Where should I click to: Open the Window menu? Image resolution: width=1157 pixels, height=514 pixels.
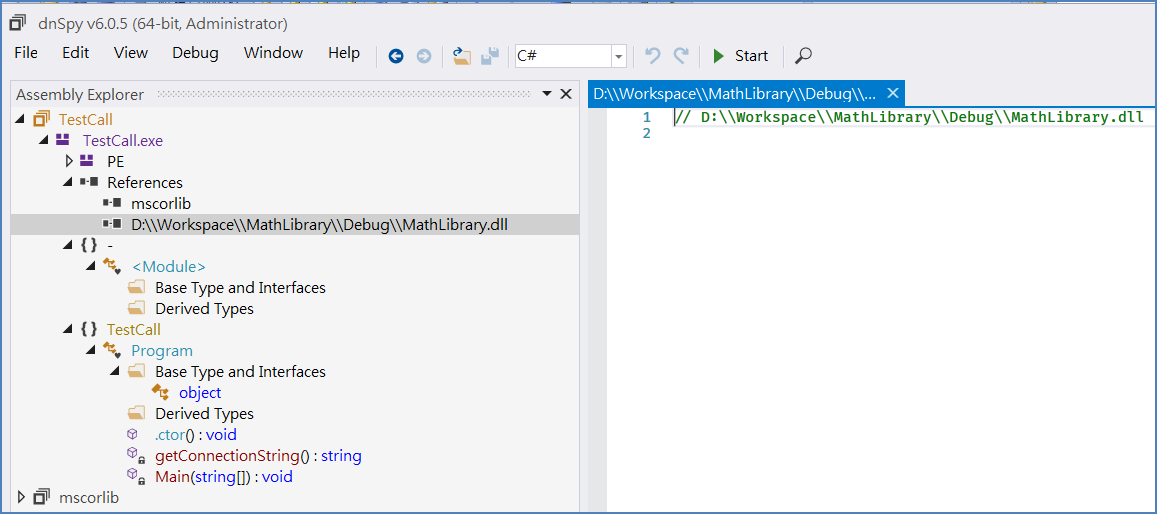pyautogui.click(x=273, y=53)
